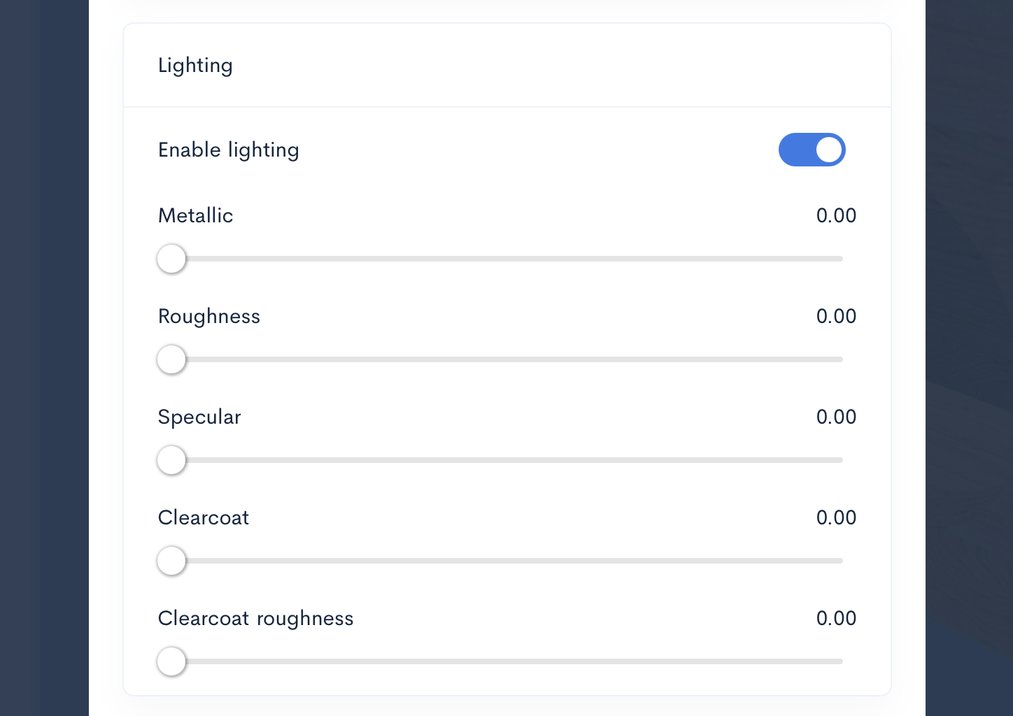
Task: Click the Clearcoat roughness value 0.00
Action: (x=836, y=618)
